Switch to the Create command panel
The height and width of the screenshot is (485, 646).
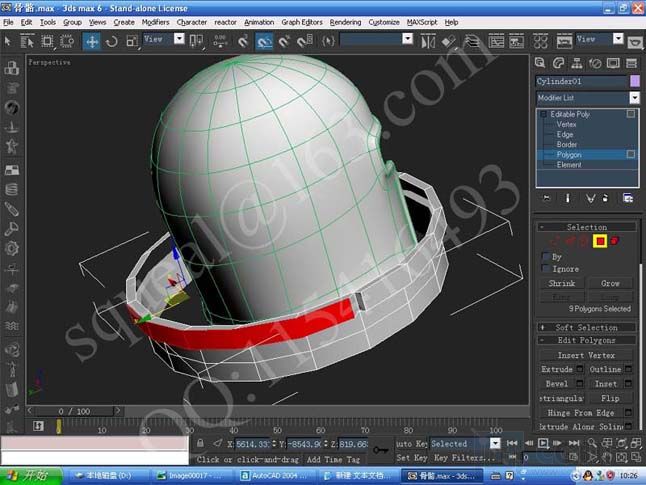(x=540, y=63)
